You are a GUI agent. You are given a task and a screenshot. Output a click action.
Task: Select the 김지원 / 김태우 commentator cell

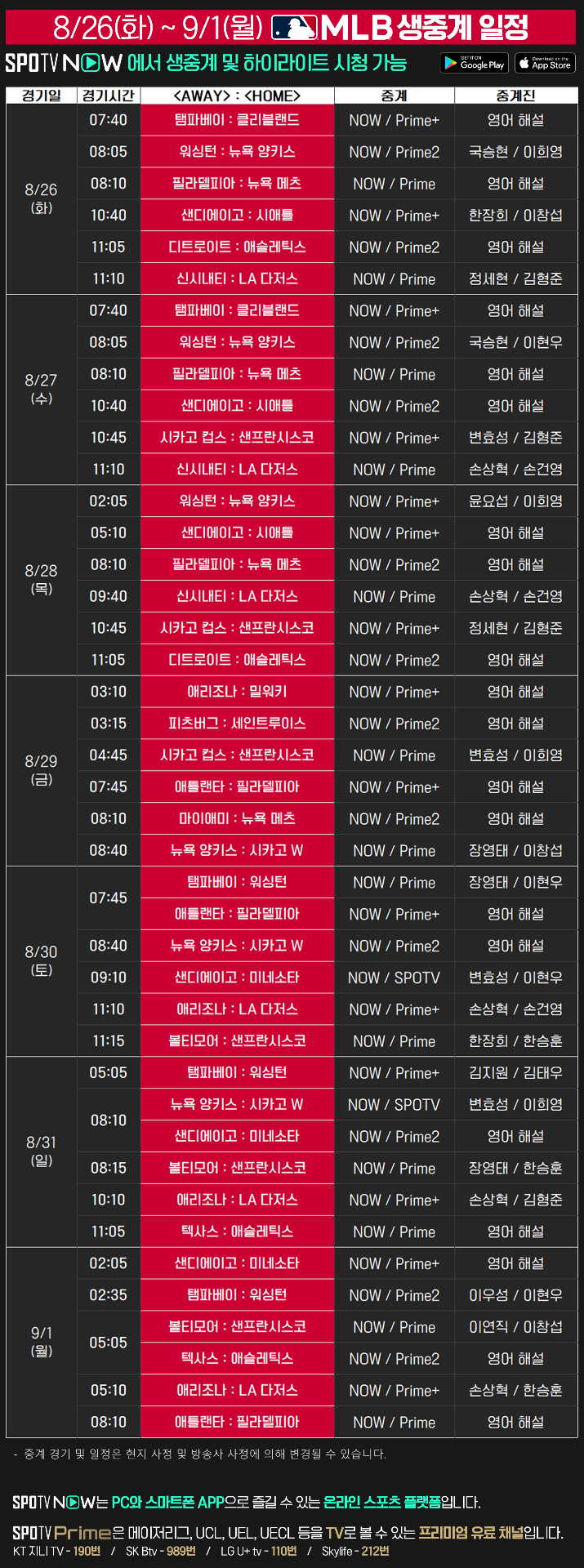click(x=515, y=1072)
